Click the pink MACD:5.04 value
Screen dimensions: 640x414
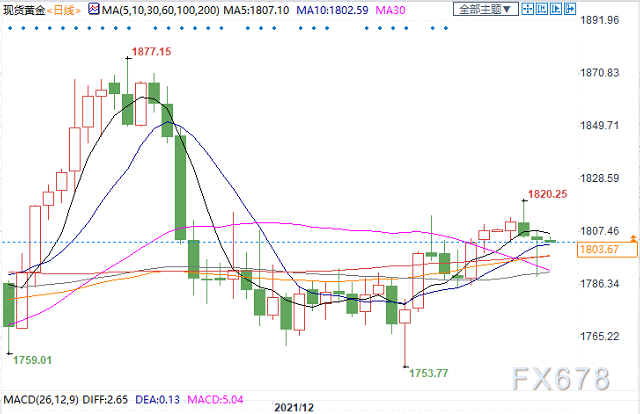215,399
